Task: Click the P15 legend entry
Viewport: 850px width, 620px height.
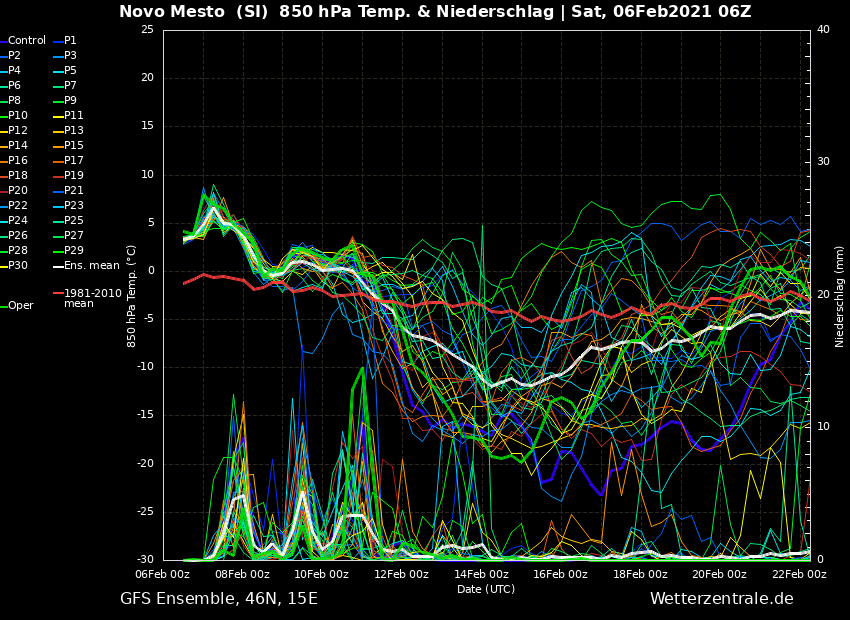Action: click(x=73, y=146)
